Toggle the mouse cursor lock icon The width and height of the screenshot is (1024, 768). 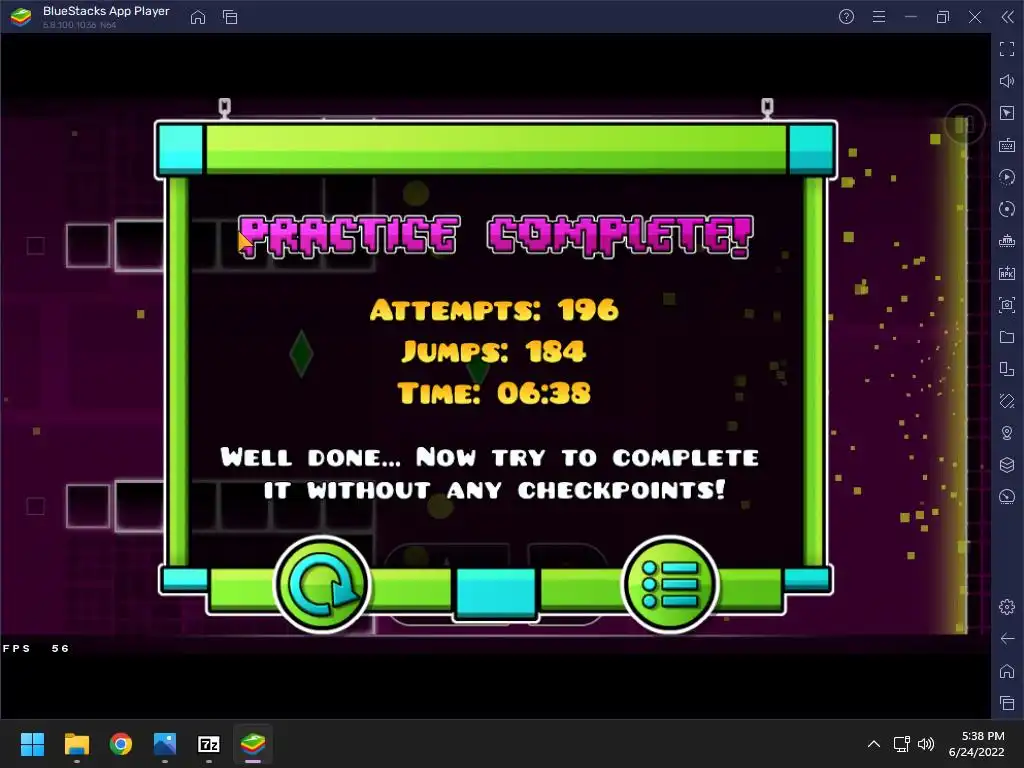pyautogui.click(x=1007, y=113)
